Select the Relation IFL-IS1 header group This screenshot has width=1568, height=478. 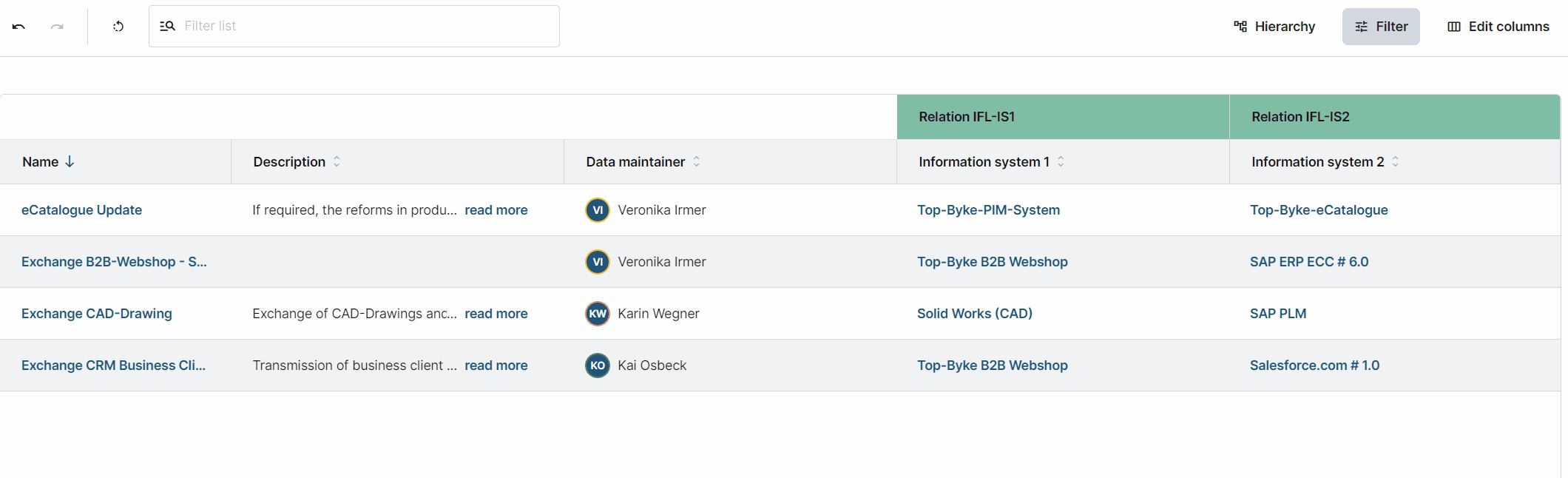click(966, 117)
